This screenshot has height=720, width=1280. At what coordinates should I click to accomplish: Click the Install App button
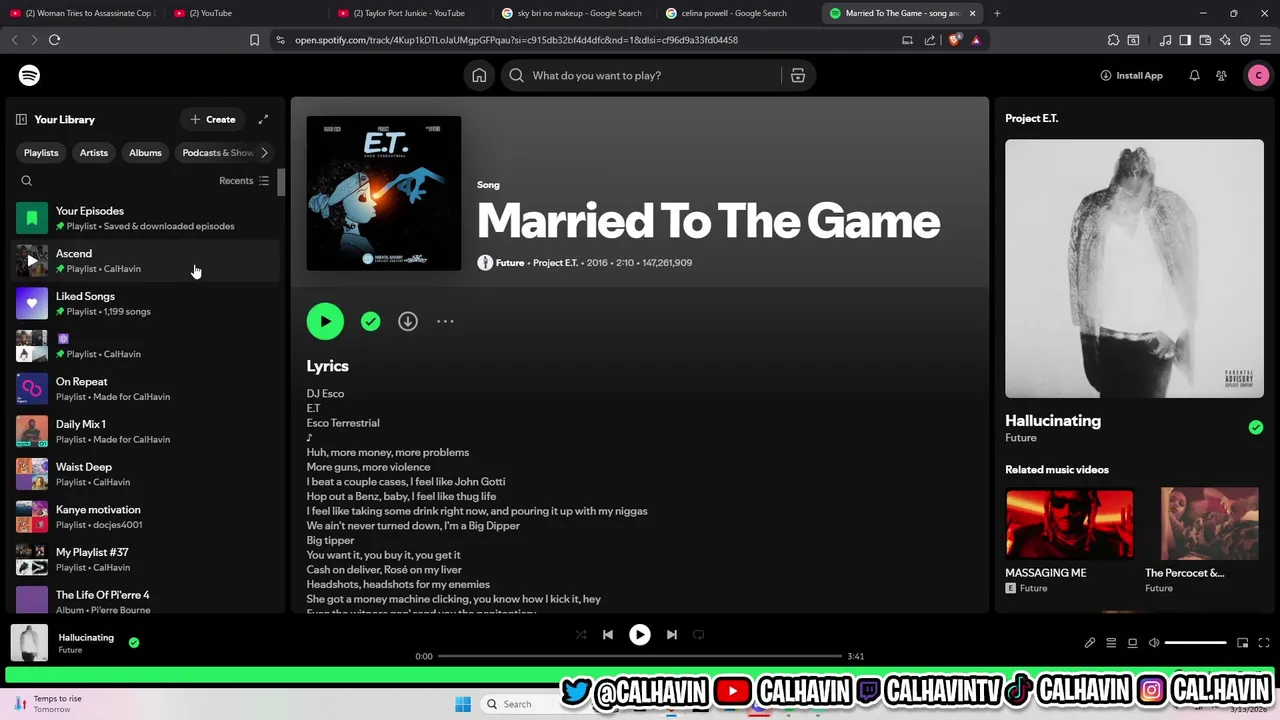(x=1131, y=75)
